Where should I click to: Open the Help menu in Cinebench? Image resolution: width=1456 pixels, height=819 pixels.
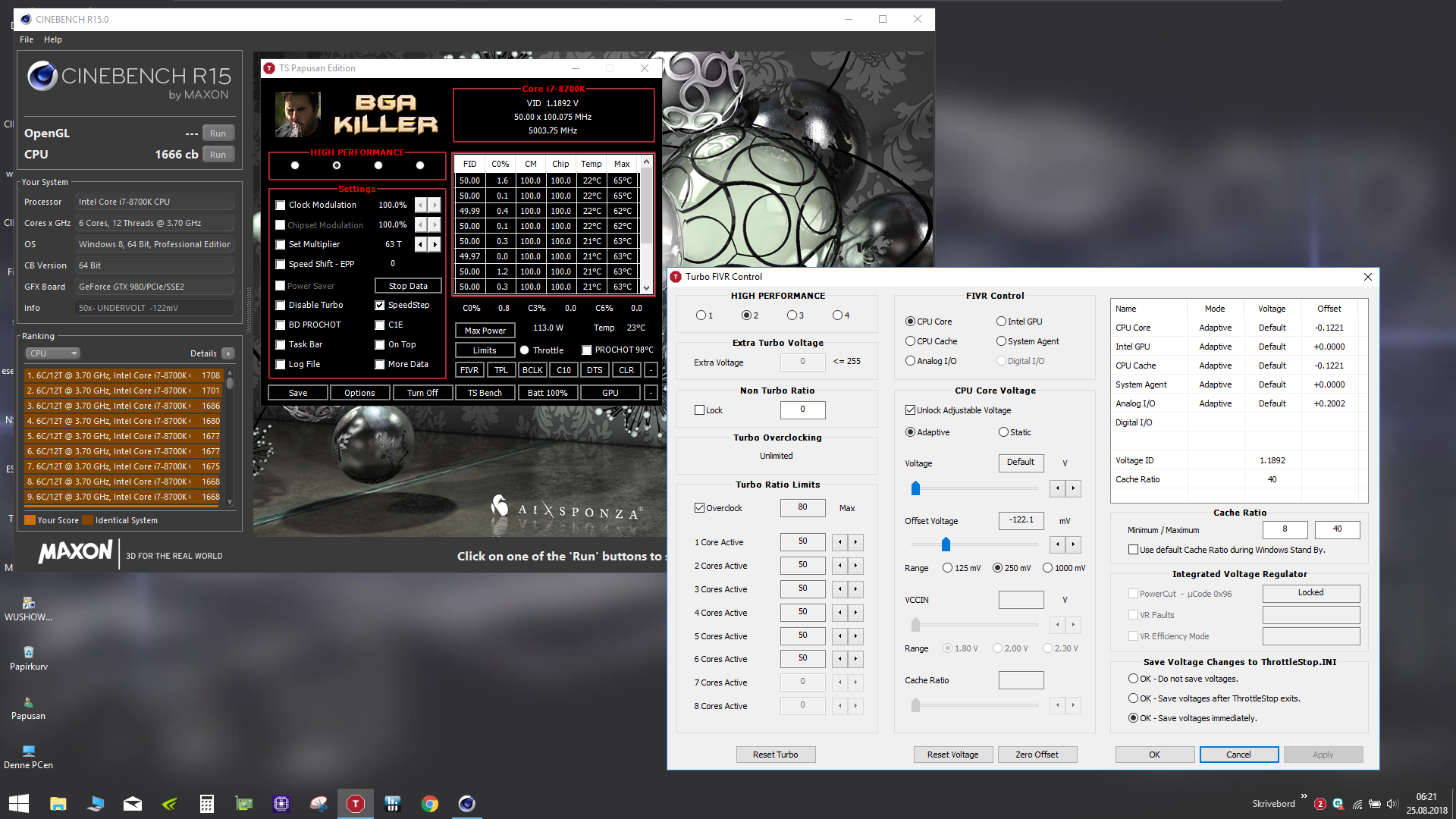[x=53, y=39]
